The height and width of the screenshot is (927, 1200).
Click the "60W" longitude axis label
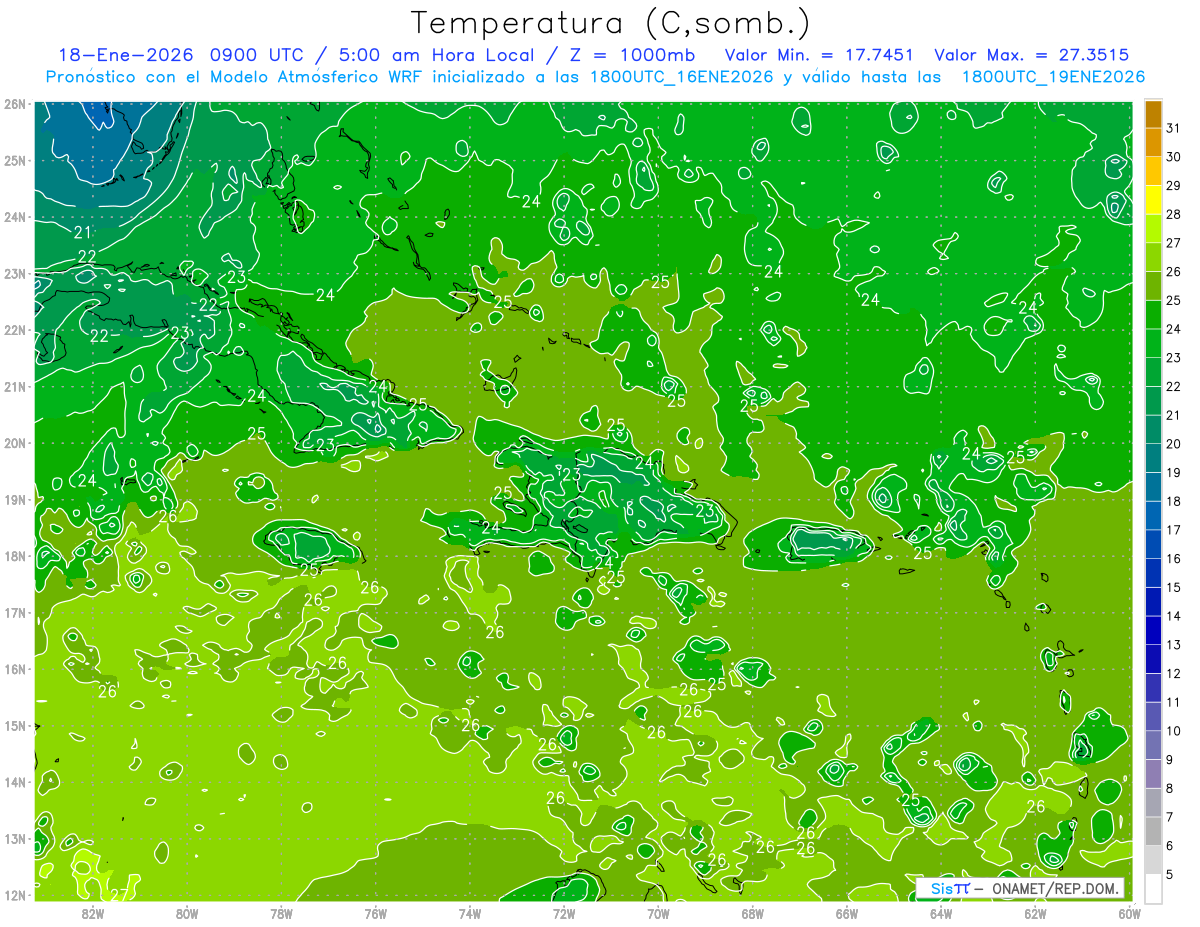(x=1129, y=912)
